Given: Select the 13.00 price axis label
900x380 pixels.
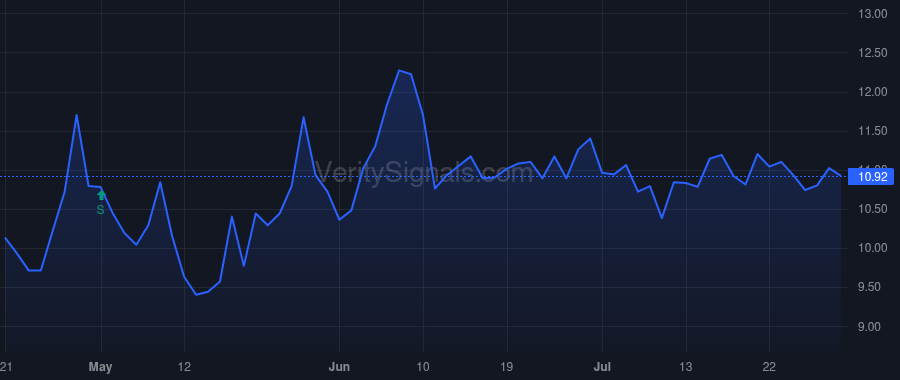Looking at the screenshot, I should point(872,14).
